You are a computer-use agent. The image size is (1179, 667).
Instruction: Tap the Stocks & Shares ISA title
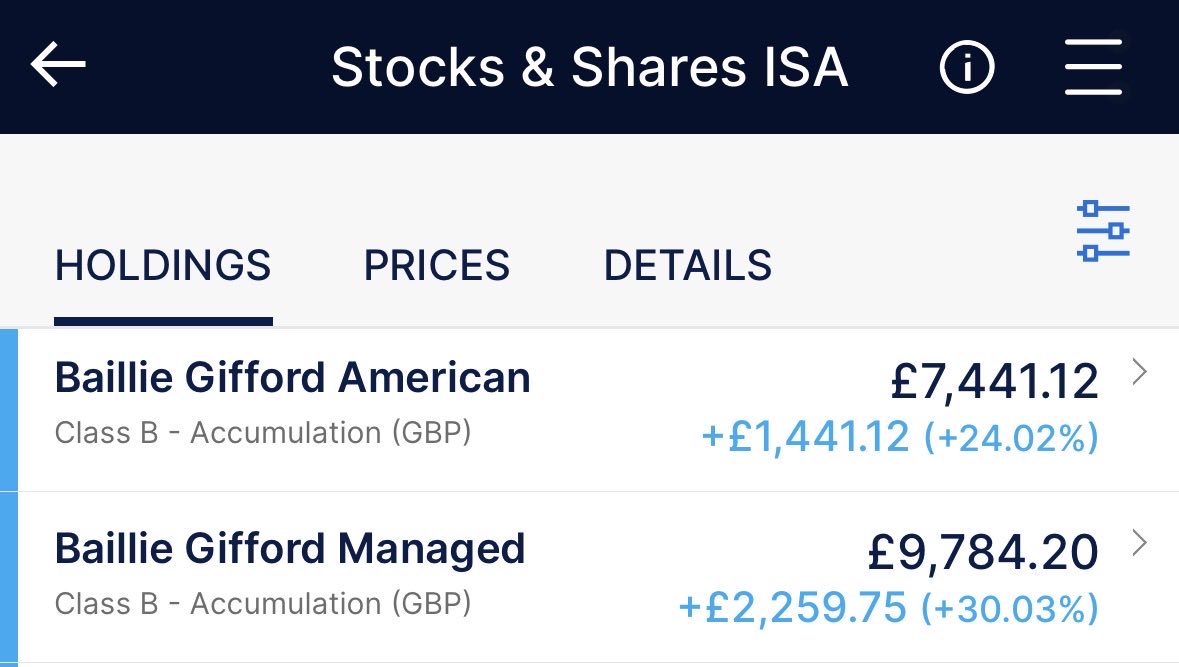pos(590,67)
